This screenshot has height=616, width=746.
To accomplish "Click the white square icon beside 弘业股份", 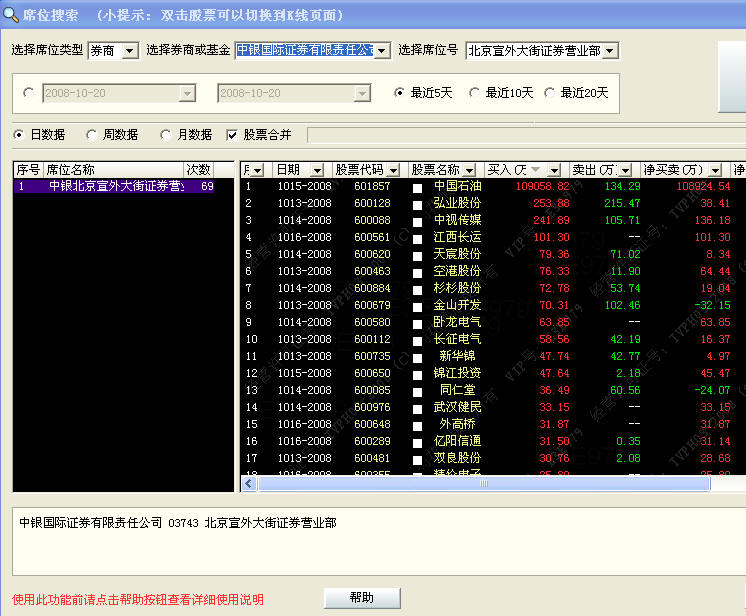I will pyautogui.click(x=418, y=204).
